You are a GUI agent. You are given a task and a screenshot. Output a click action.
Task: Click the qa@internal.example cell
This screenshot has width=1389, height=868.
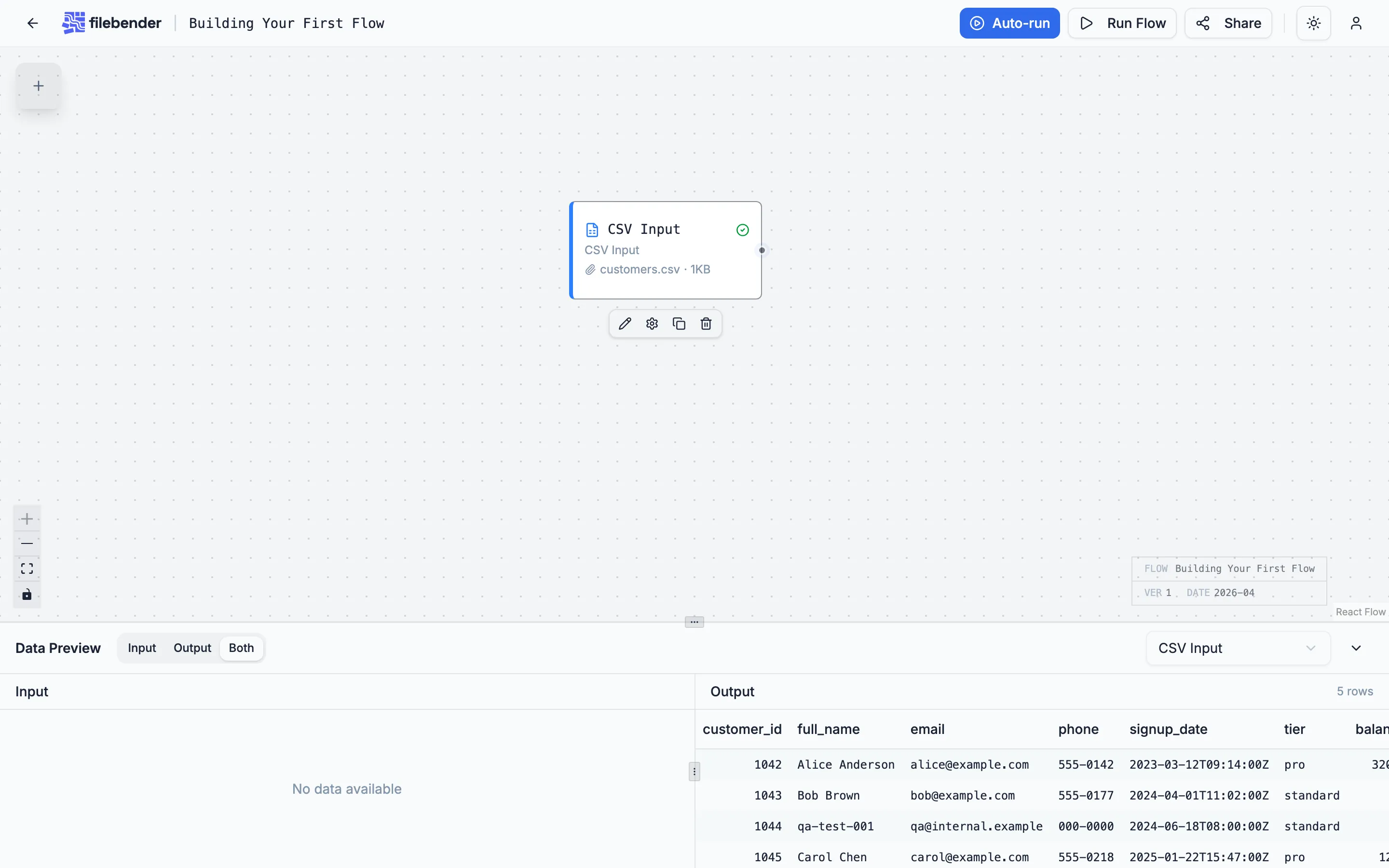[976, 827]
